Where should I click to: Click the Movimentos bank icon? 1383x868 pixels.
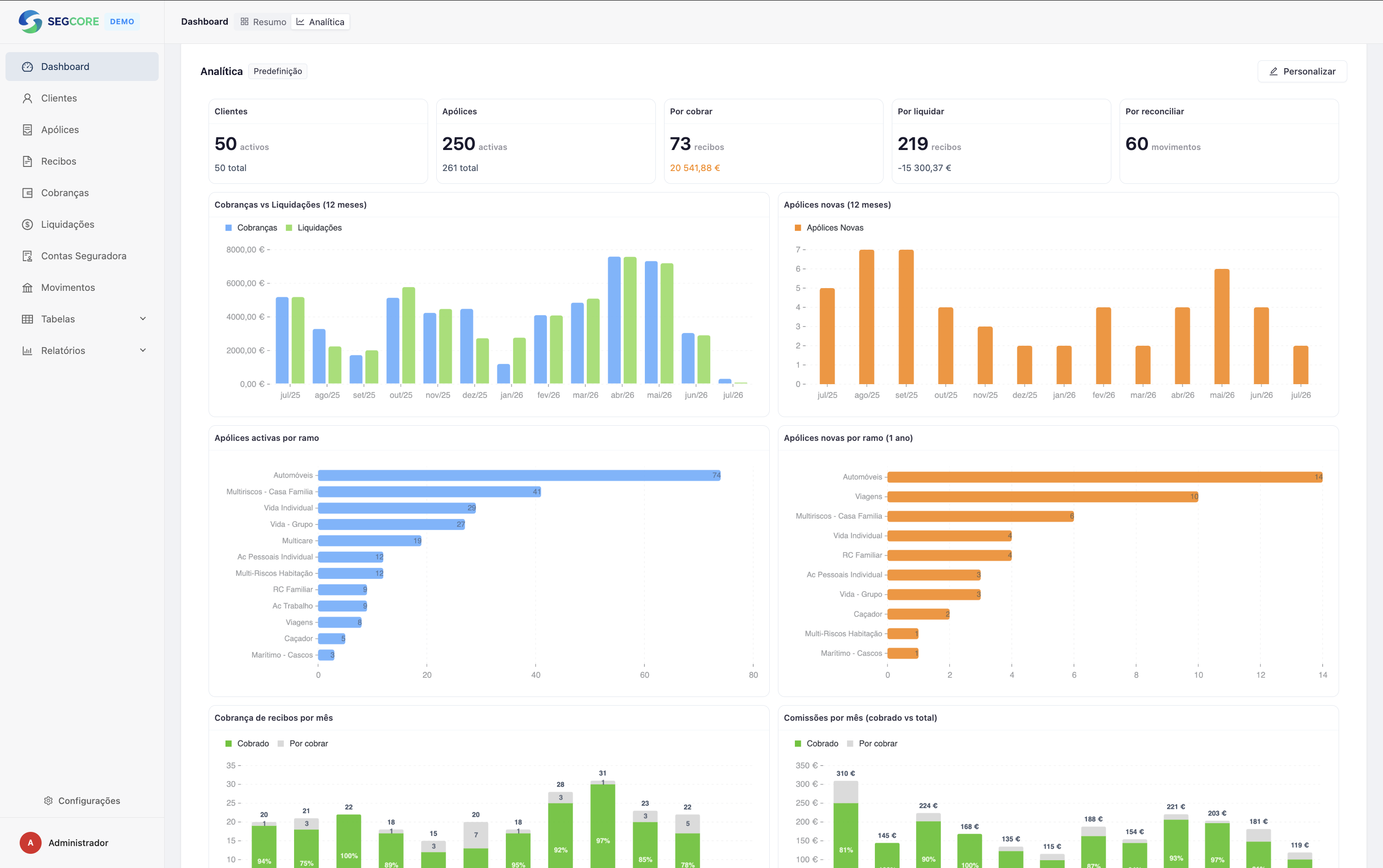[27, 288]
